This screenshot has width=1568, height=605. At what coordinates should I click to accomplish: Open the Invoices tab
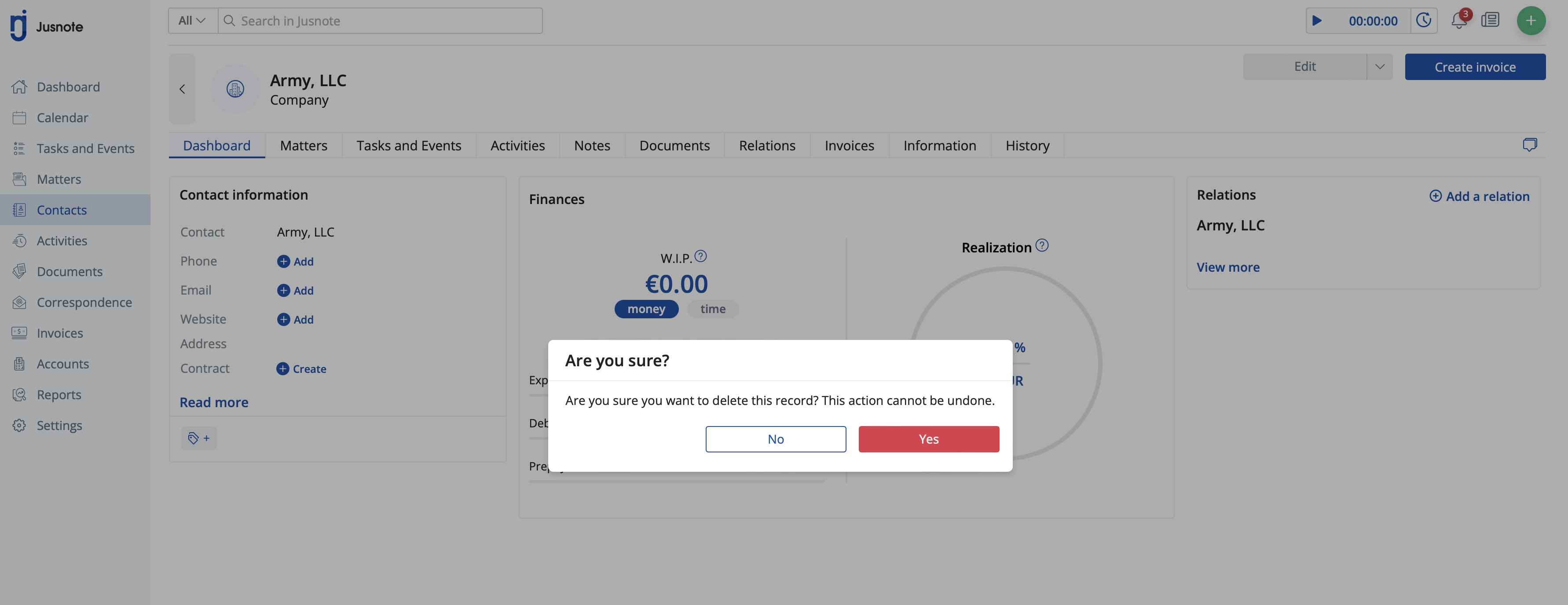849,146
